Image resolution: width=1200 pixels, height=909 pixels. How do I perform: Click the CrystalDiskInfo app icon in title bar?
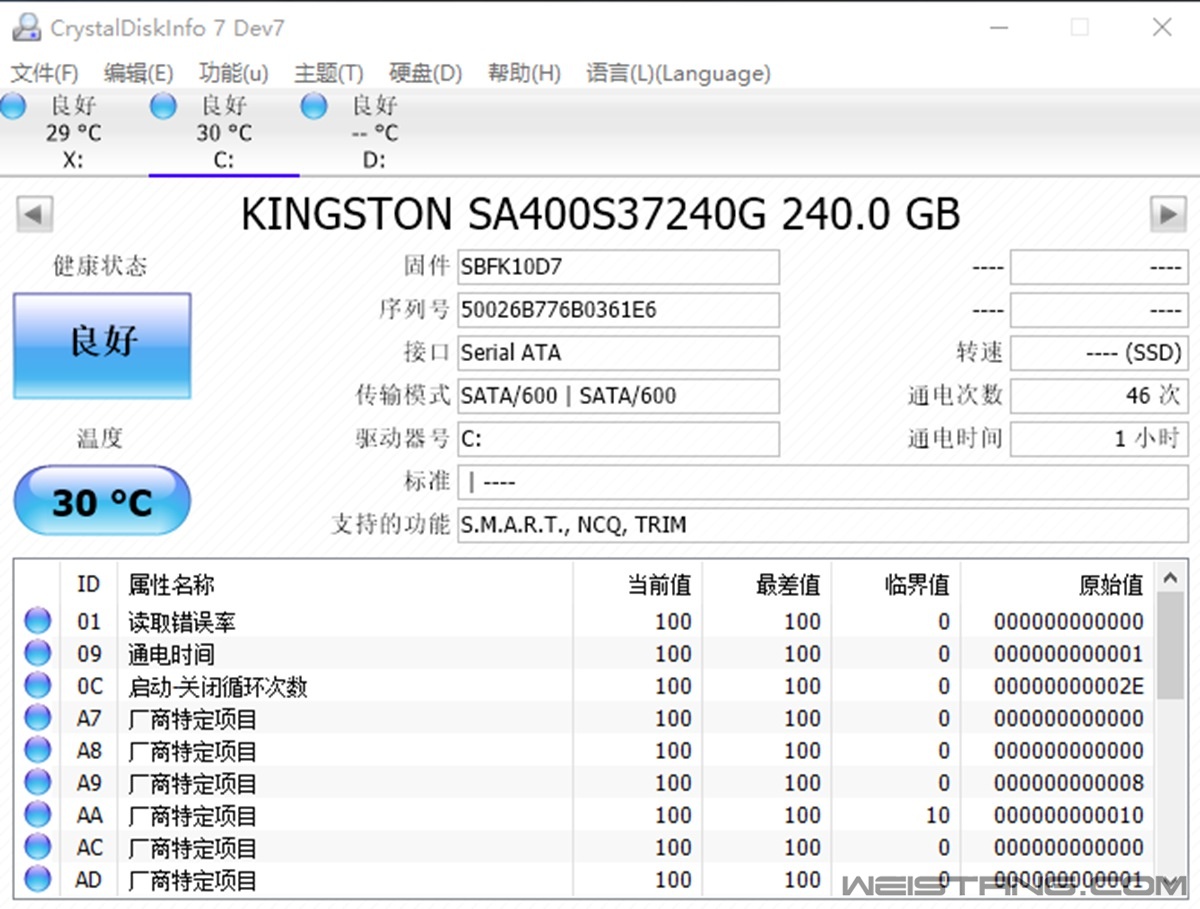(x=27, y=28)
